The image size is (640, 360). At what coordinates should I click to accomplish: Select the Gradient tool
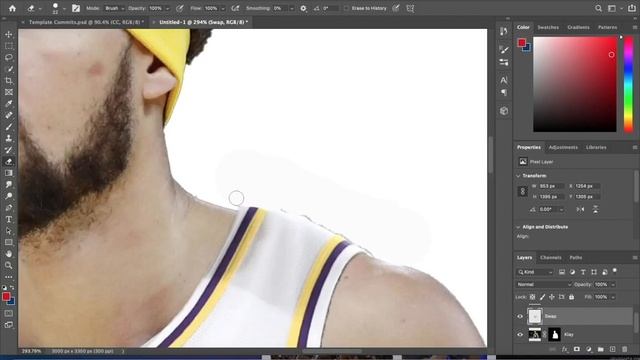9,173
